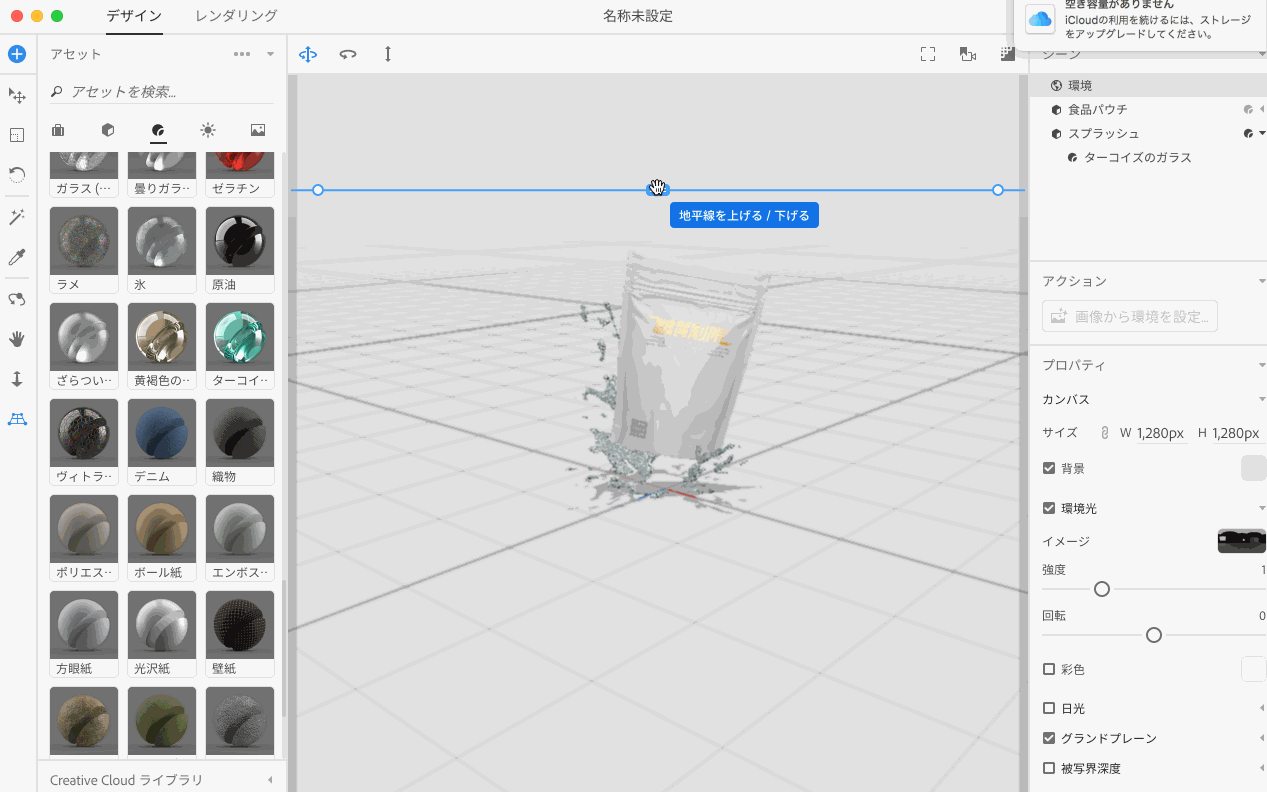Click the frame all view icon
The width and height of the screenshot is (1267, 792).
(927, 55)
